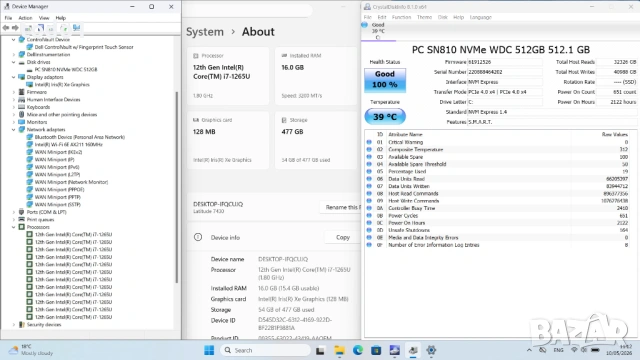
Task: Click the Print queues category icon
Action: 22,220
